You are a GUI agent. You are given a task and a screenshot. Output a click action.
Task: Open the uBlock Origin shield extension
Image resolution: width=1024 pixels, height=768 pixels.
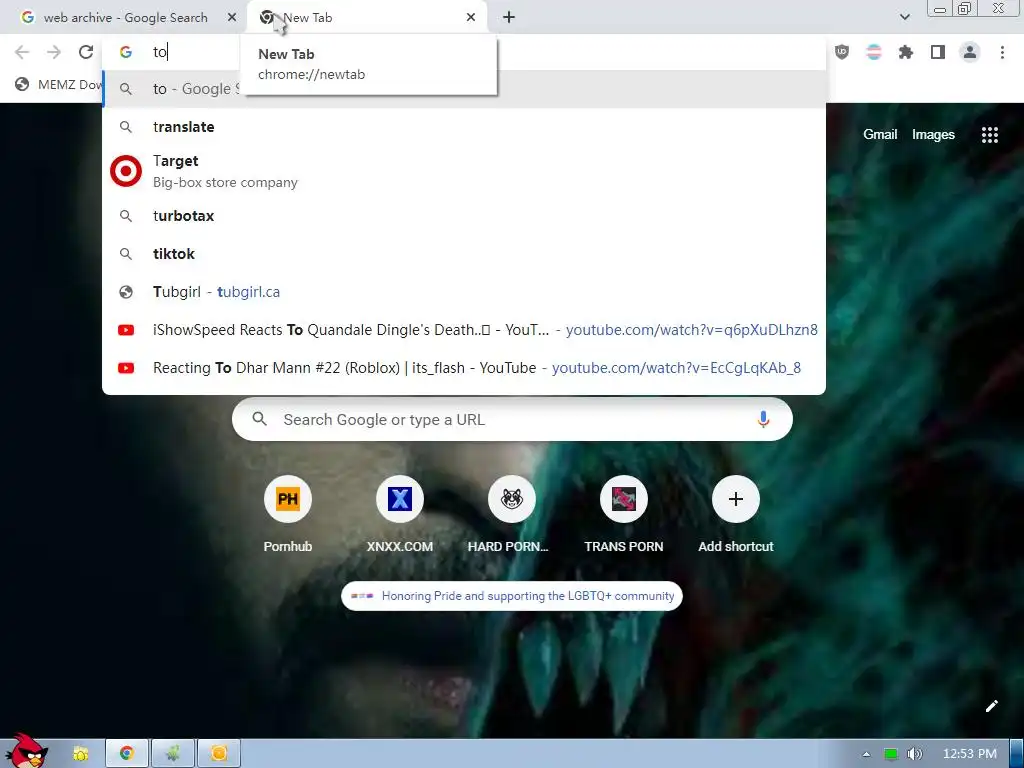click(x=842, y=52)
